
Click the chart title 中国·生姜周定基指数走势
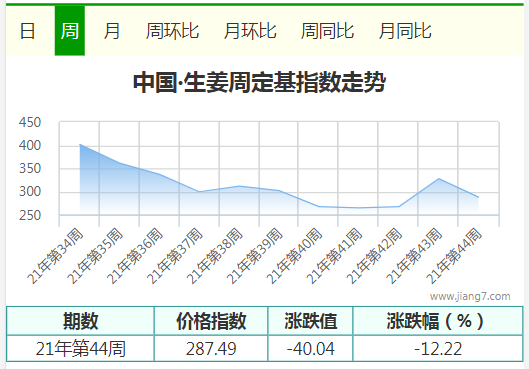(x=259, y=82)
